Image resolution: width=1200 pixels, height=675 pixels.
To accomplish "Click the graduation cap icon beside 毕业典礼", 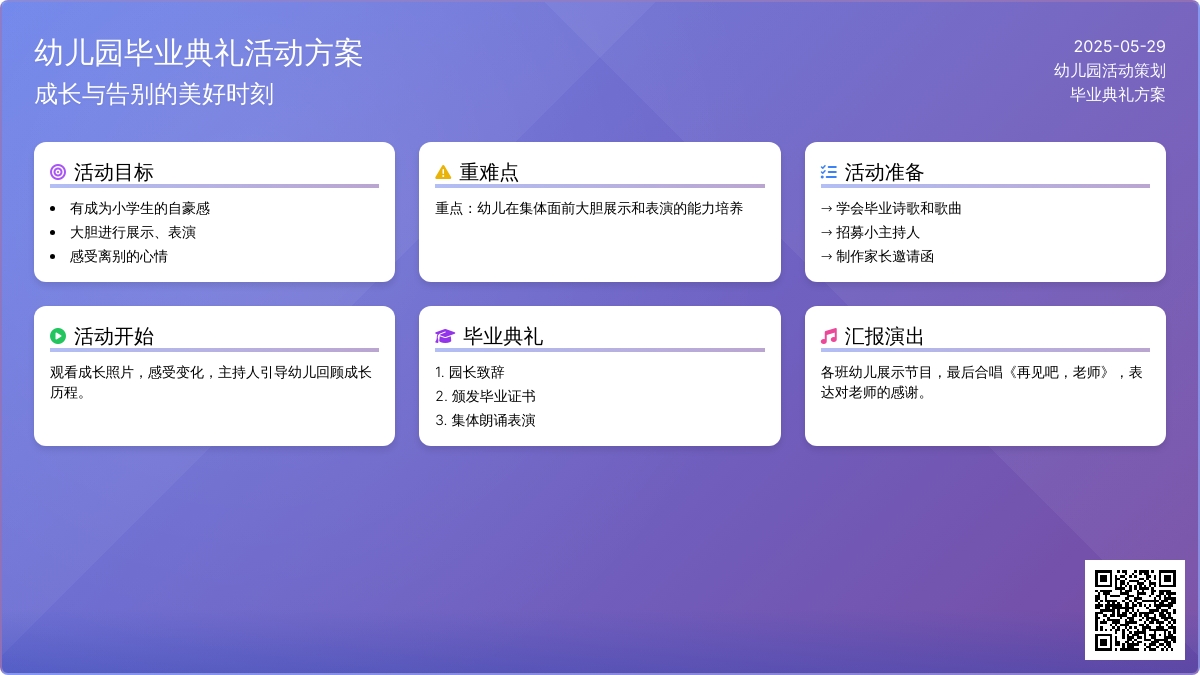I will tap(445, 336).
